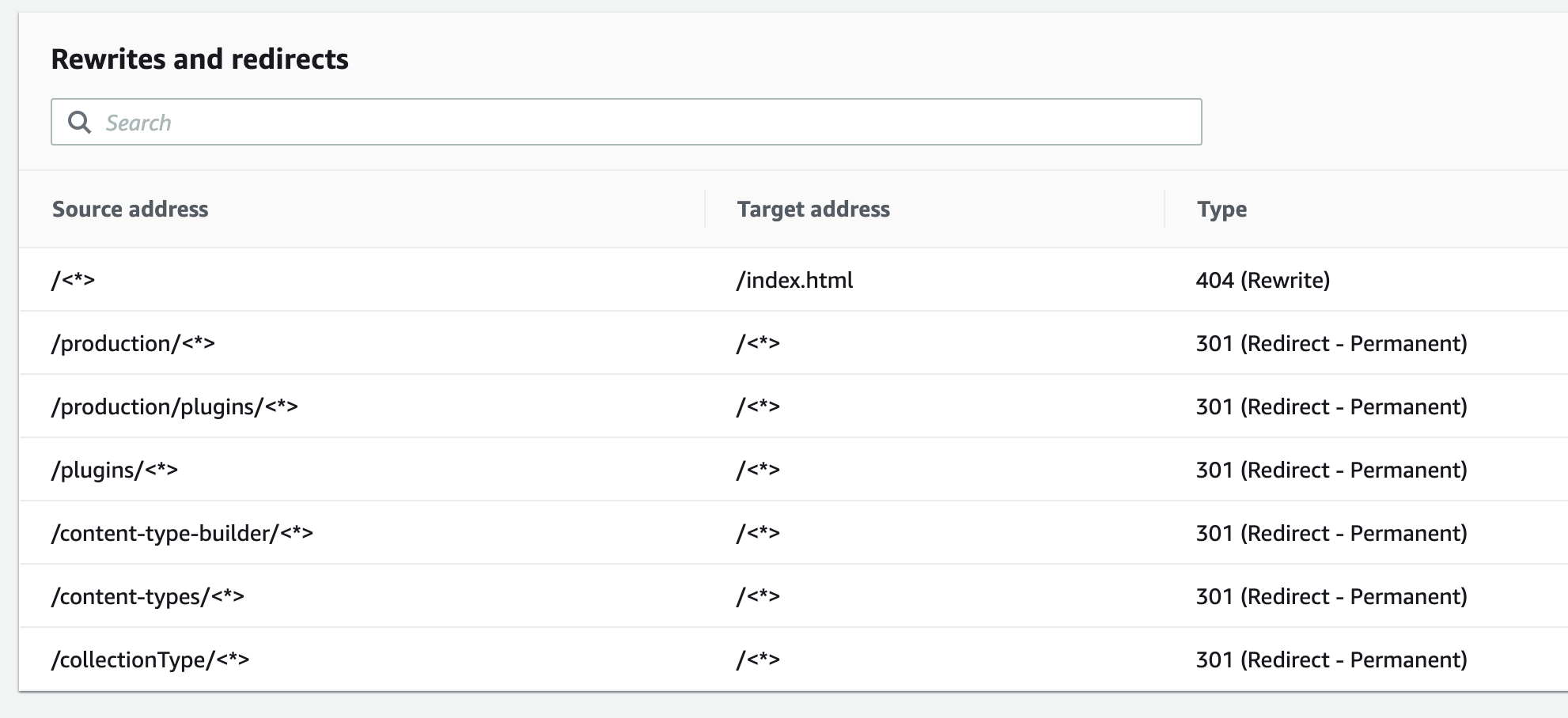Click the Type label for /content-type-builder/<*>
The width and height of the screenshot is (1568, 718).
coord(1331,532)
